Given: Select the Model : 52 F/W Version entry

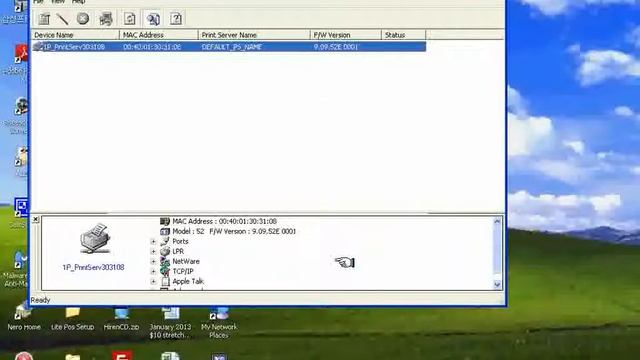Looking at the screenshot, I should (x=234, y=231).
